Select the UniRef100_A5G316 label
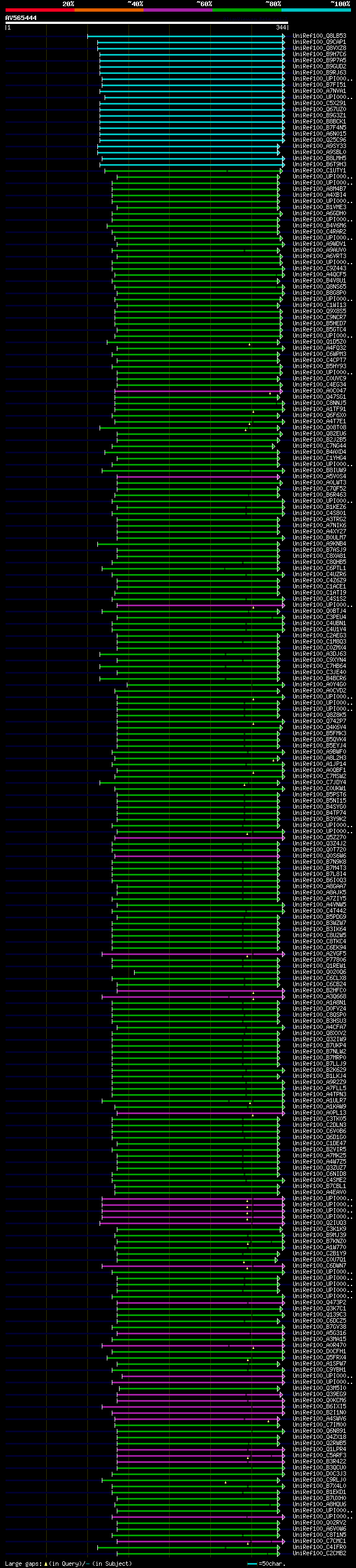Screen dimensions: 356x1568 (x=319, y=1333)
